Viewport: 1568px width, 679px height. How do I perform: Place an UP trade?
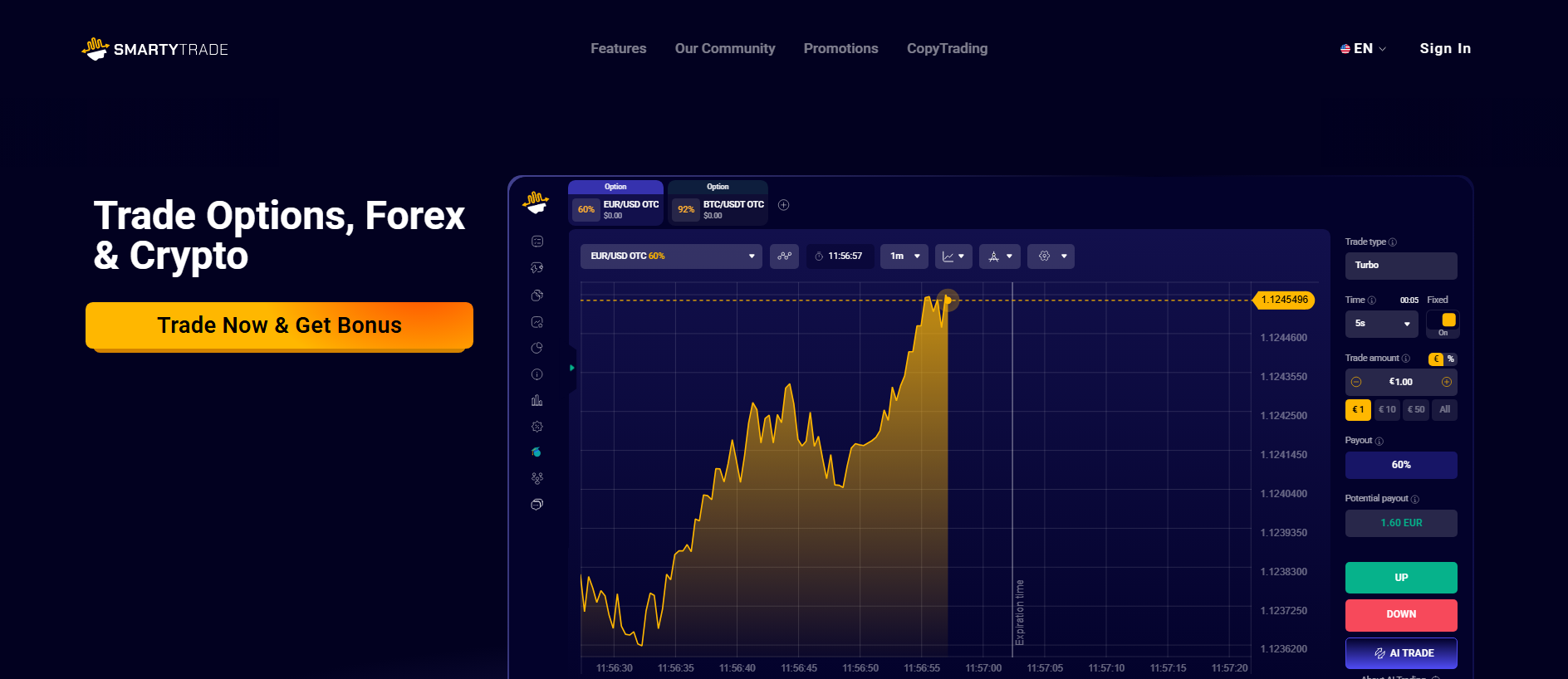click(1401, 578)
